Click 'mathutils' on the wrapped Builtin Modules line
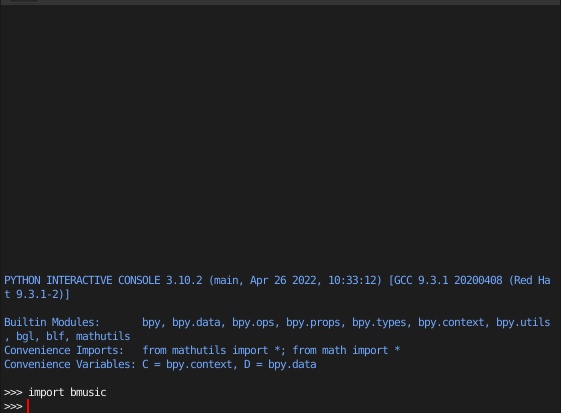Viewport: 561px width, 413px height. tap(103, 336)
